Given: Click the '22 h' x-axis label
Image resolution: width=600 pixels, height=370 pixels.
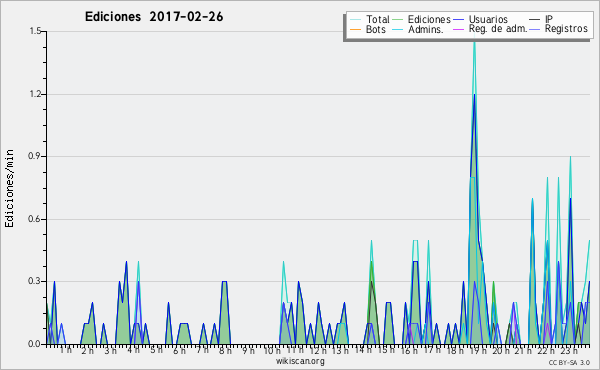Looking at the screenshot, I should click(x=546, y=351).
